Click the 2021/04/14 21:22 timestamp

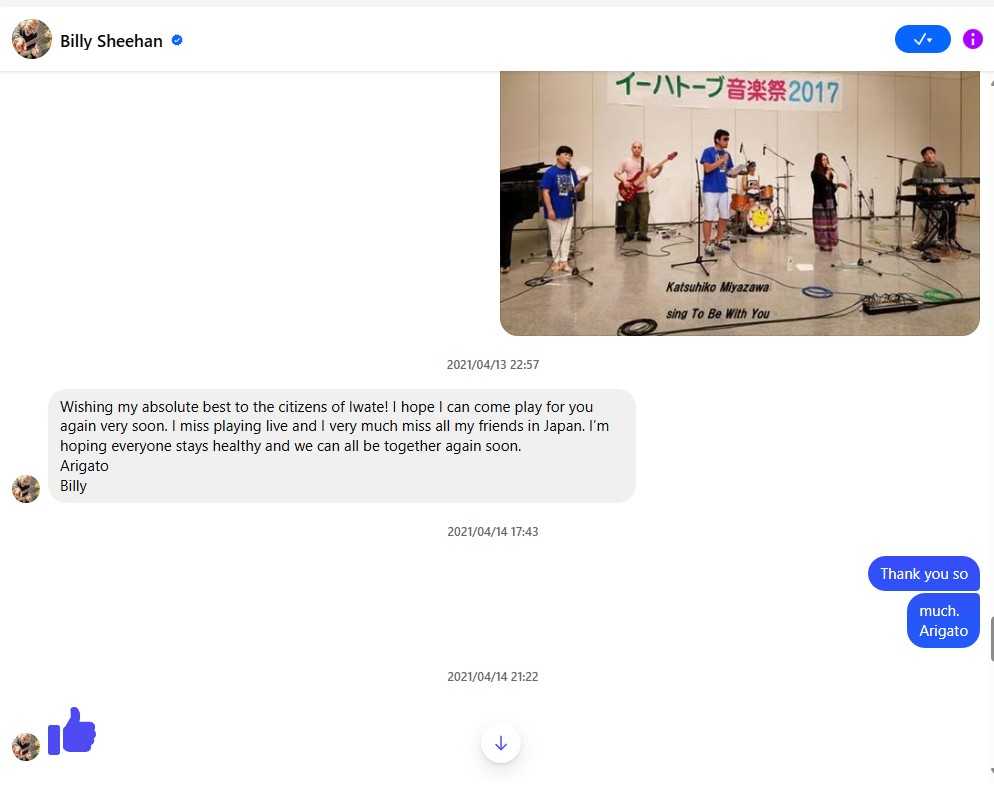[493, 677]
